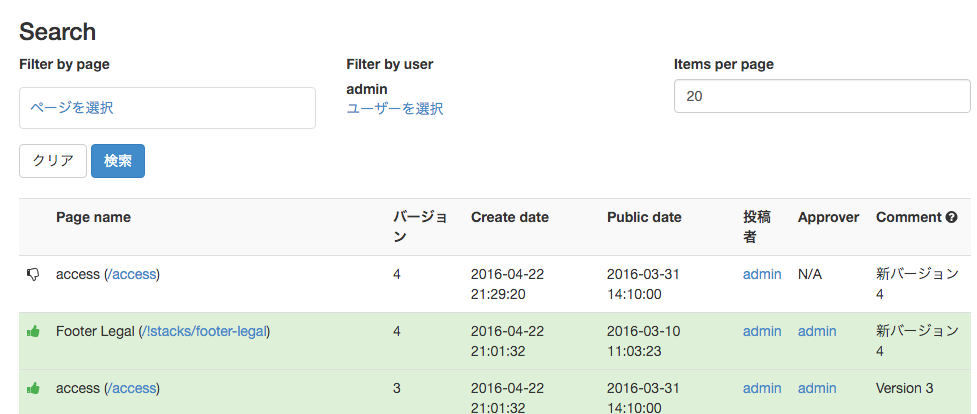Open /access link in version 3 row
This screenshot has width=977, height=414.
pos(131,388)
